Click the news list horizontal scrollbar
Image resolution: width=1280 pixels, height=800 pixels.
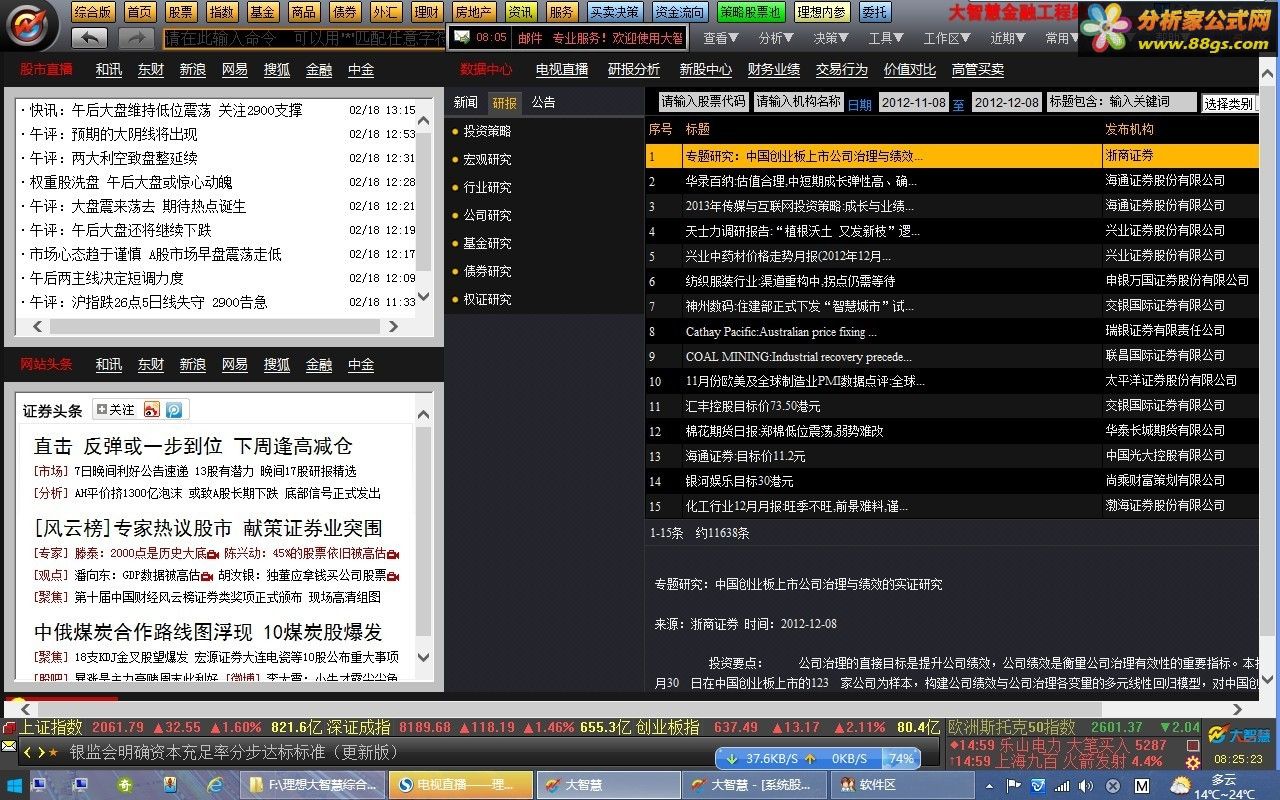coord(216,326)
